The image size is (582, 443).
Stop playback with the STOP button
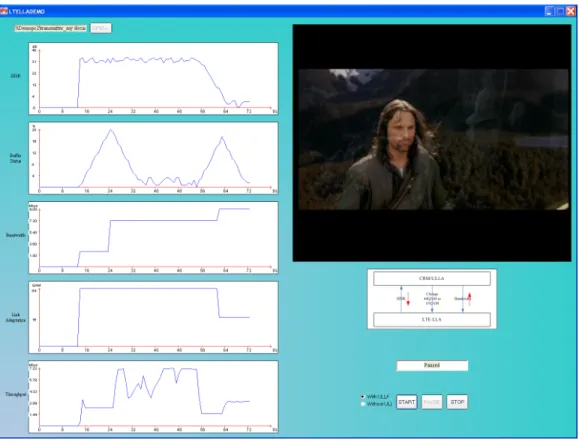[x=457, y=402]
